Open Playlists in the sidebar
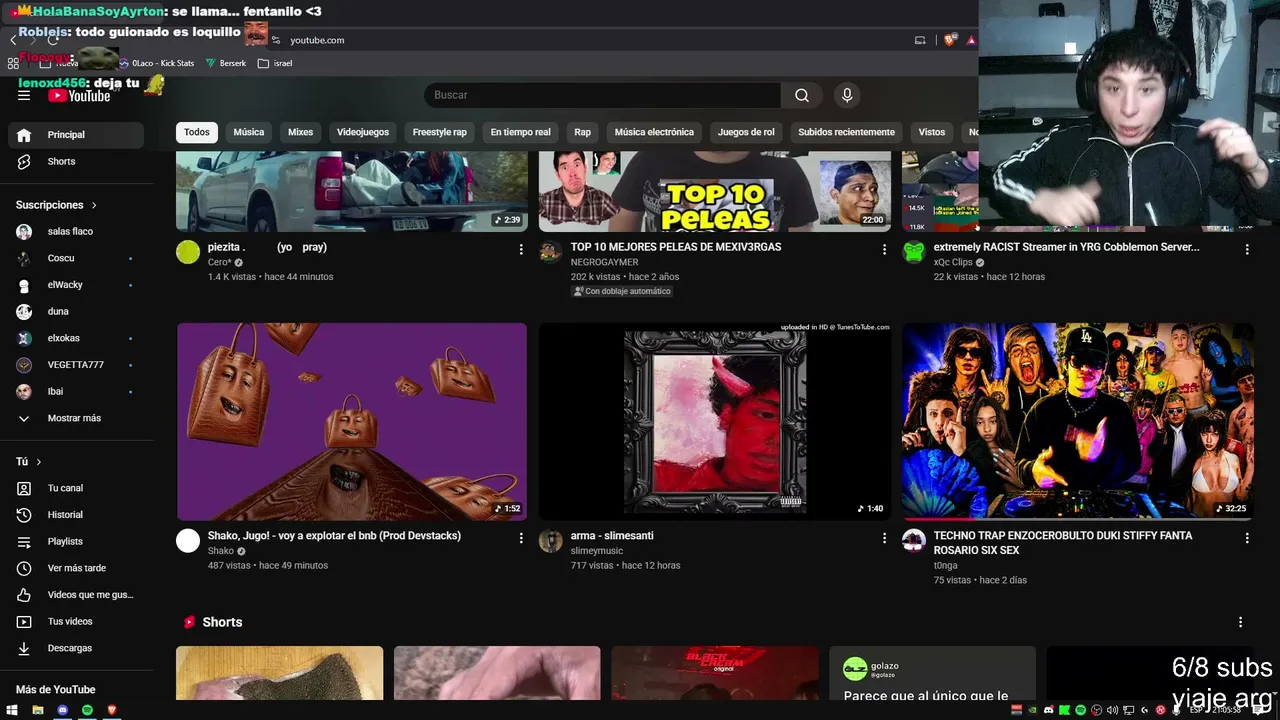 click(x=76, y=541)
